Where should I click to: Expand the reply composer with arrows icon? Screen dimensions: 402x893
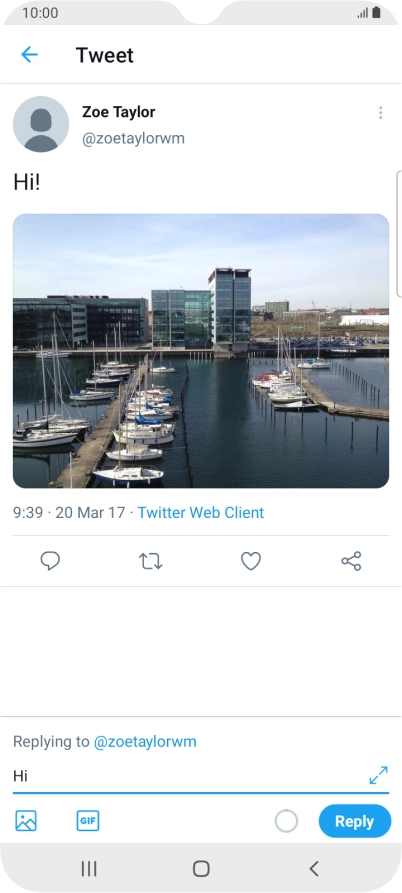coord(378,775)
